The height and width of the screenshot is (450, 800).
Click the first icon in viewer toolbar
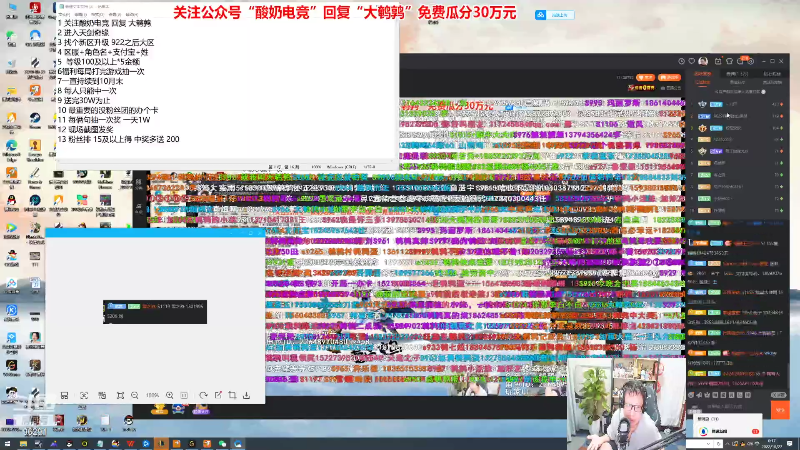64,395
